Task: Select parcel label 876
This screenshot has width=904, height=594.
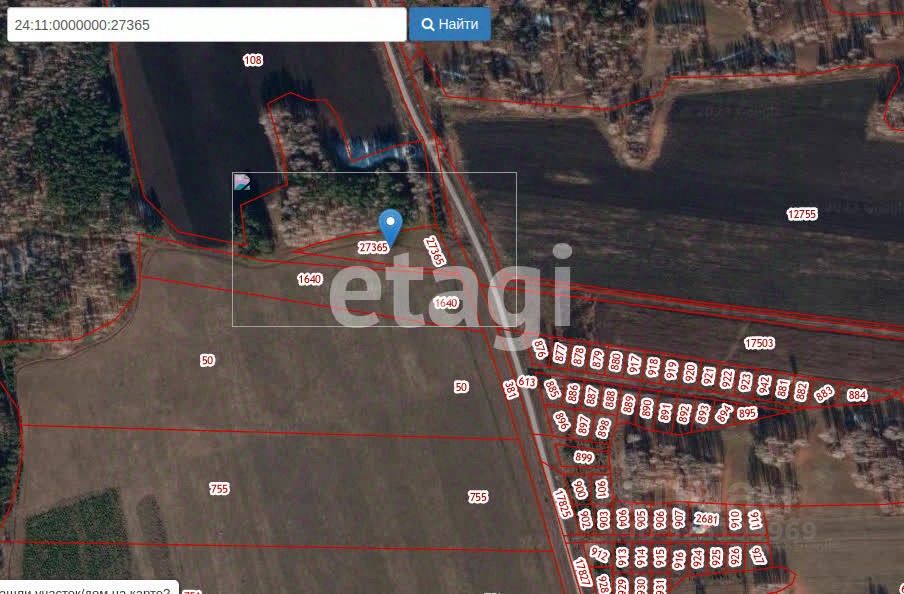Action: tap(540, 349)
